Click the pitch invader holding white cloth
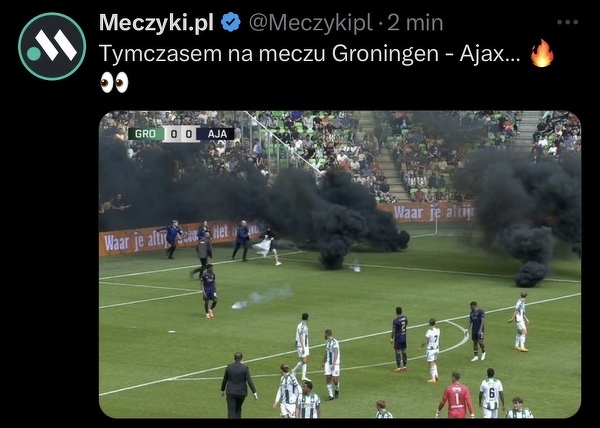600x428 pixels. pyautogui.click(x=270, y=247)
